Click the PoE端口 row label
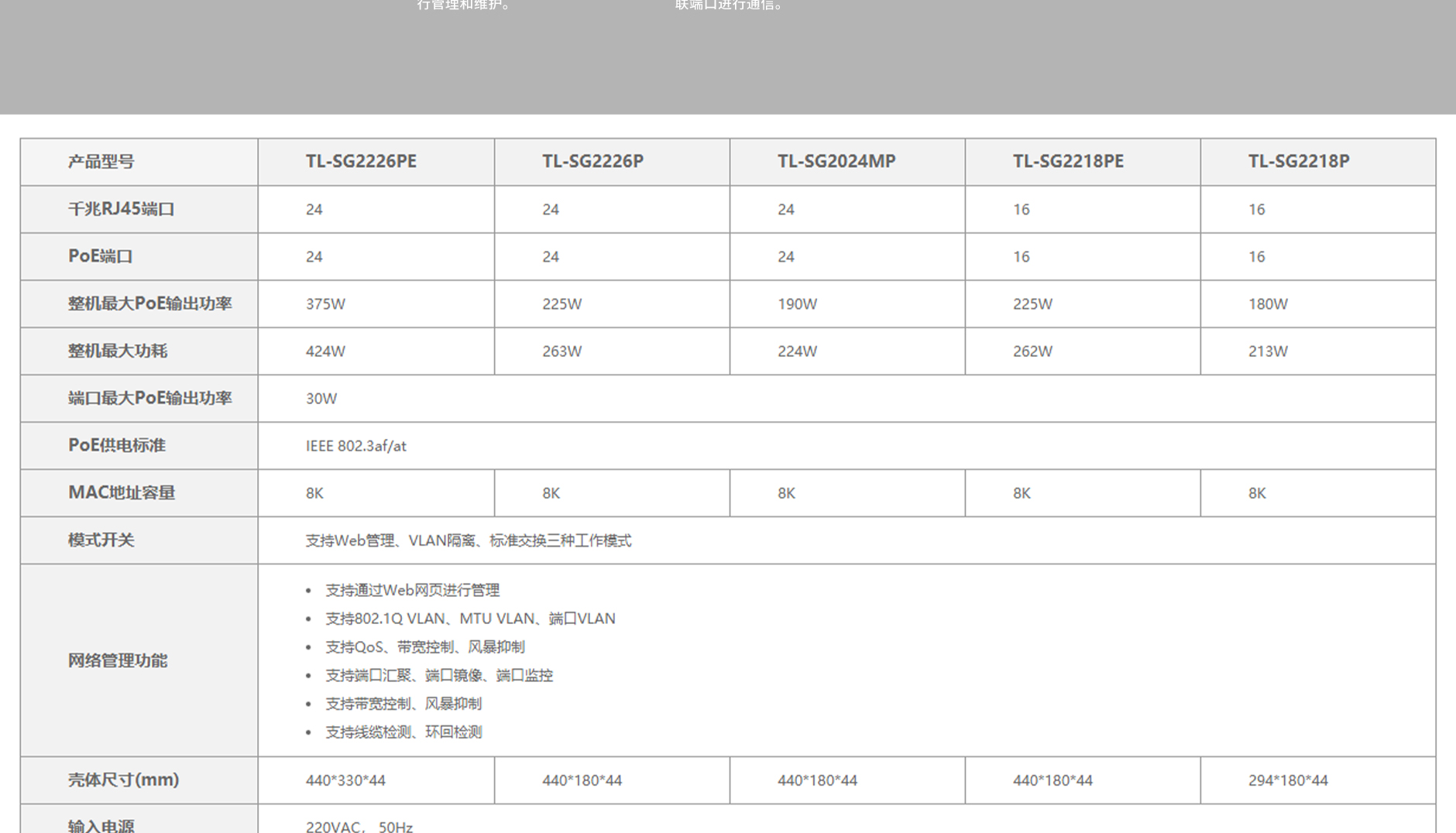 (100, 256)
